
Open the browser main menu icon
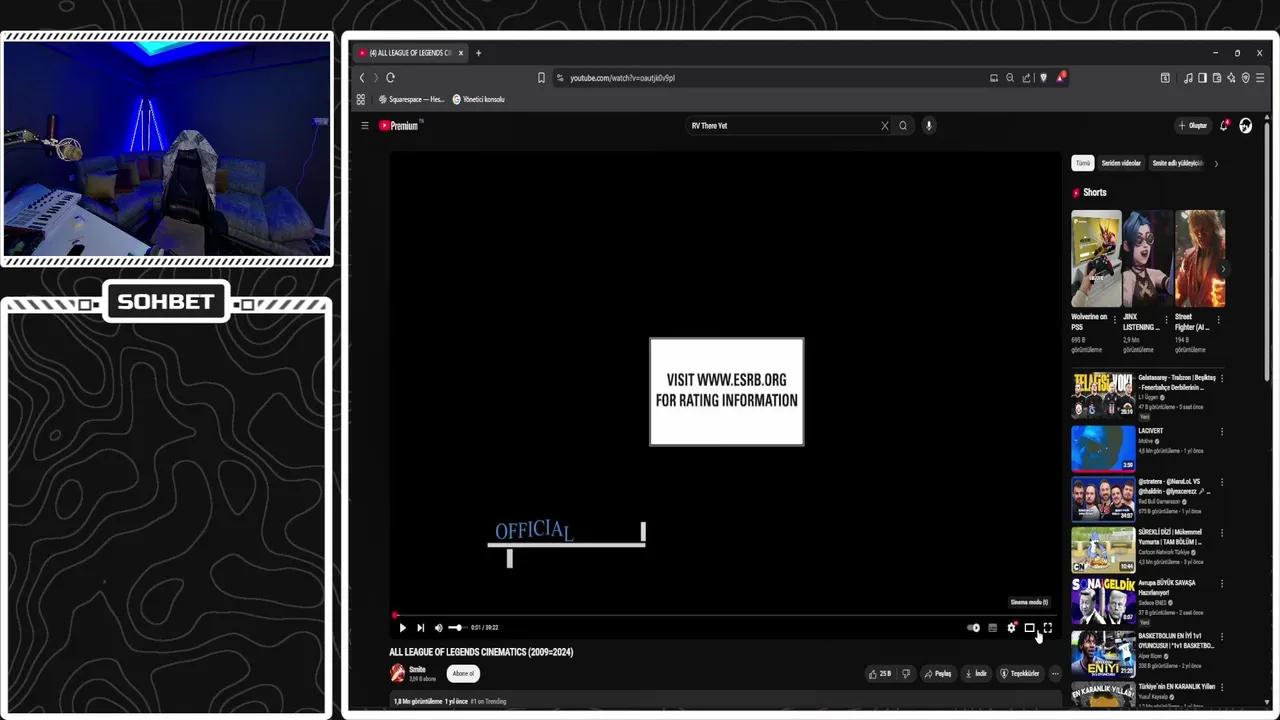click(1260, 78)
